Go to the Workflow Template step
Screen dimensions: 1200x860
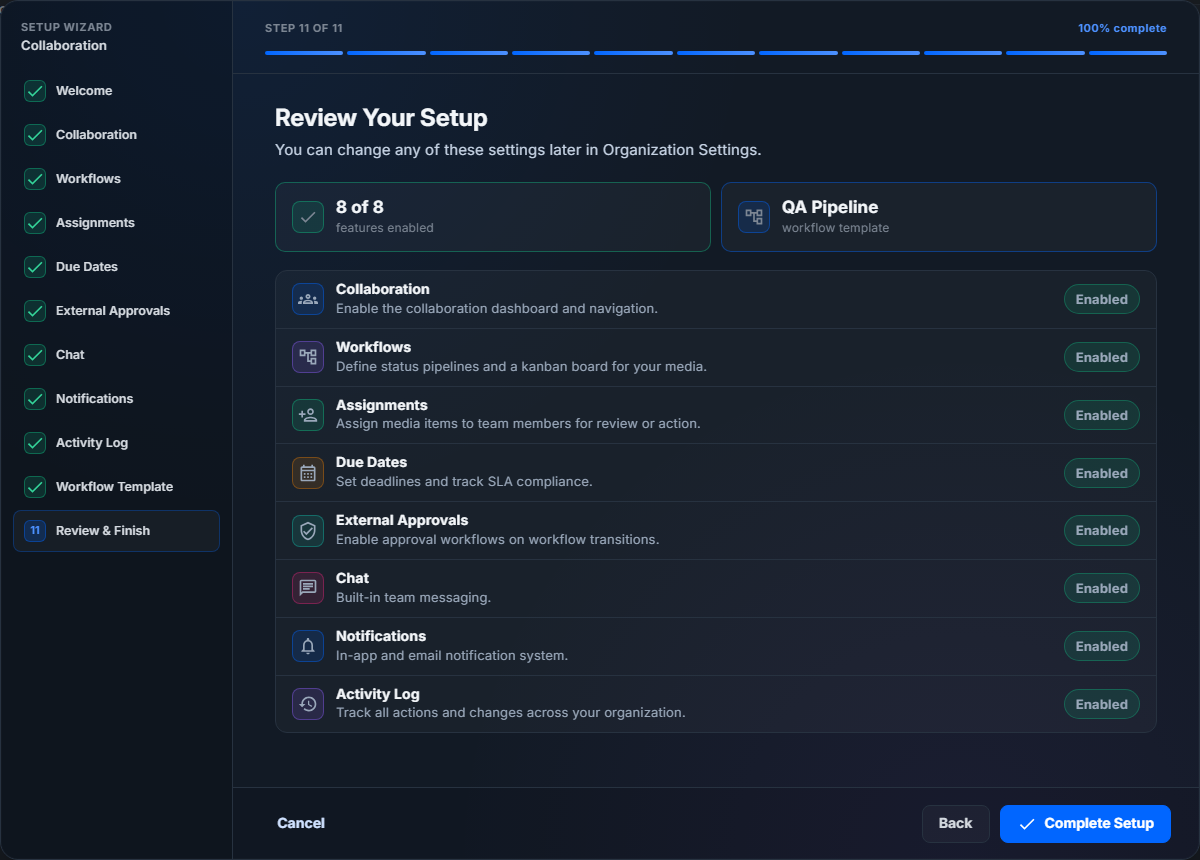116,487
